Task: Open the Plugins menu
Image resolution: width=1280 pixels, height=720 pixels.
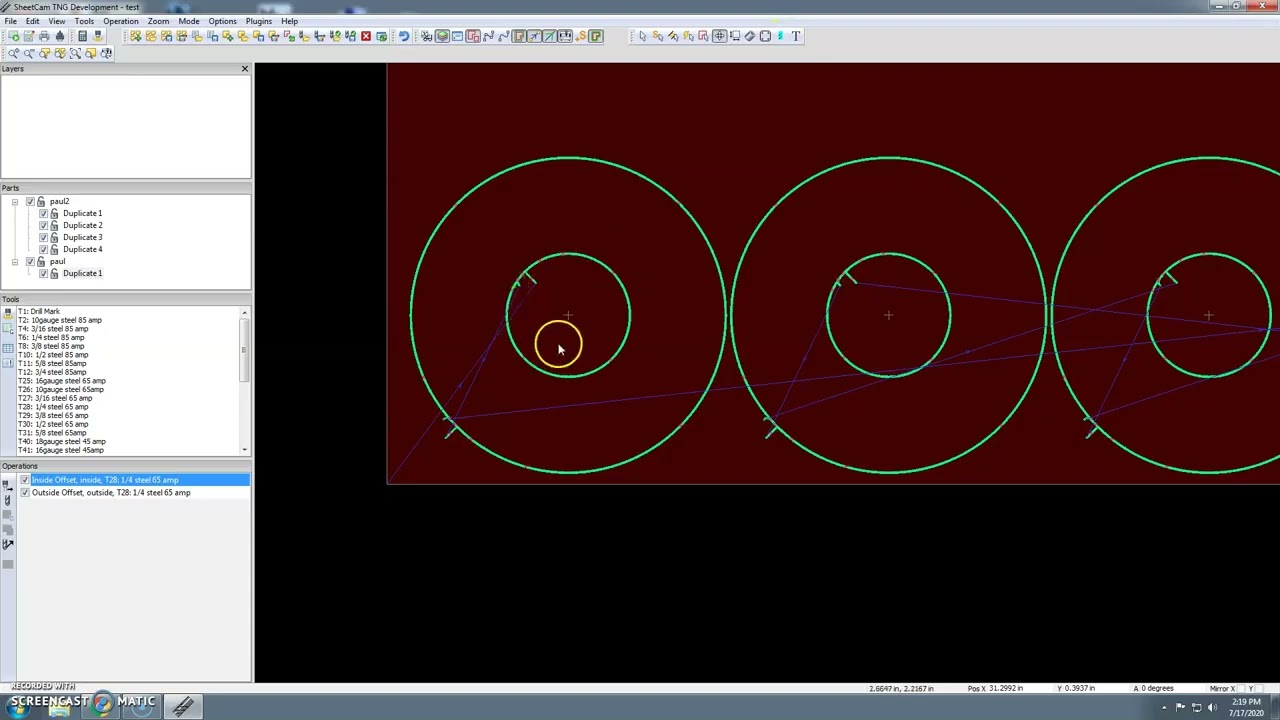Action: coord(258,21)
